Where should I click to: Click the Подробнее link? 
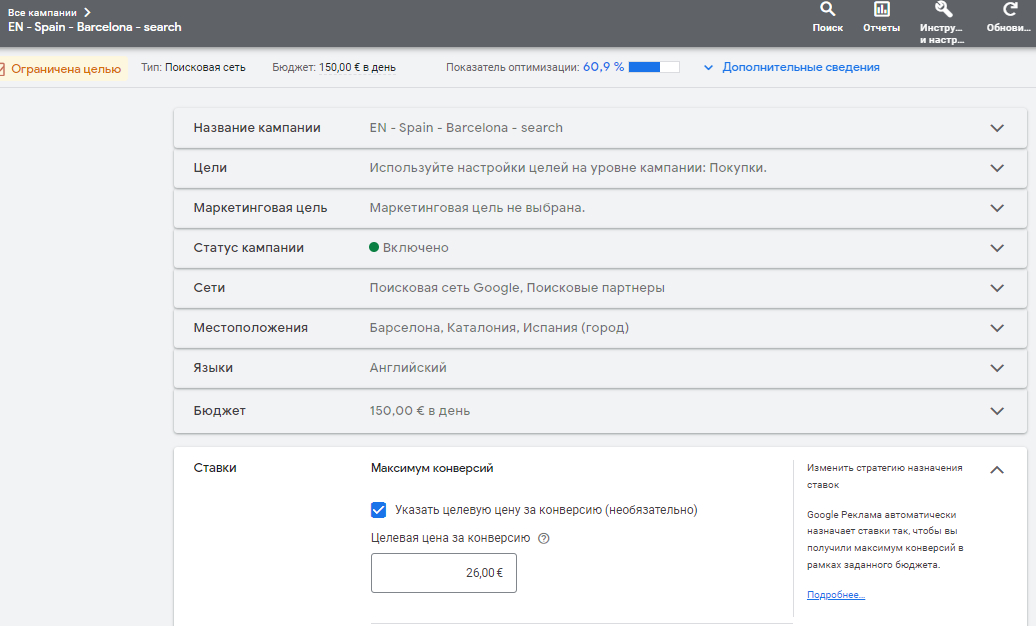pos(836,595)
